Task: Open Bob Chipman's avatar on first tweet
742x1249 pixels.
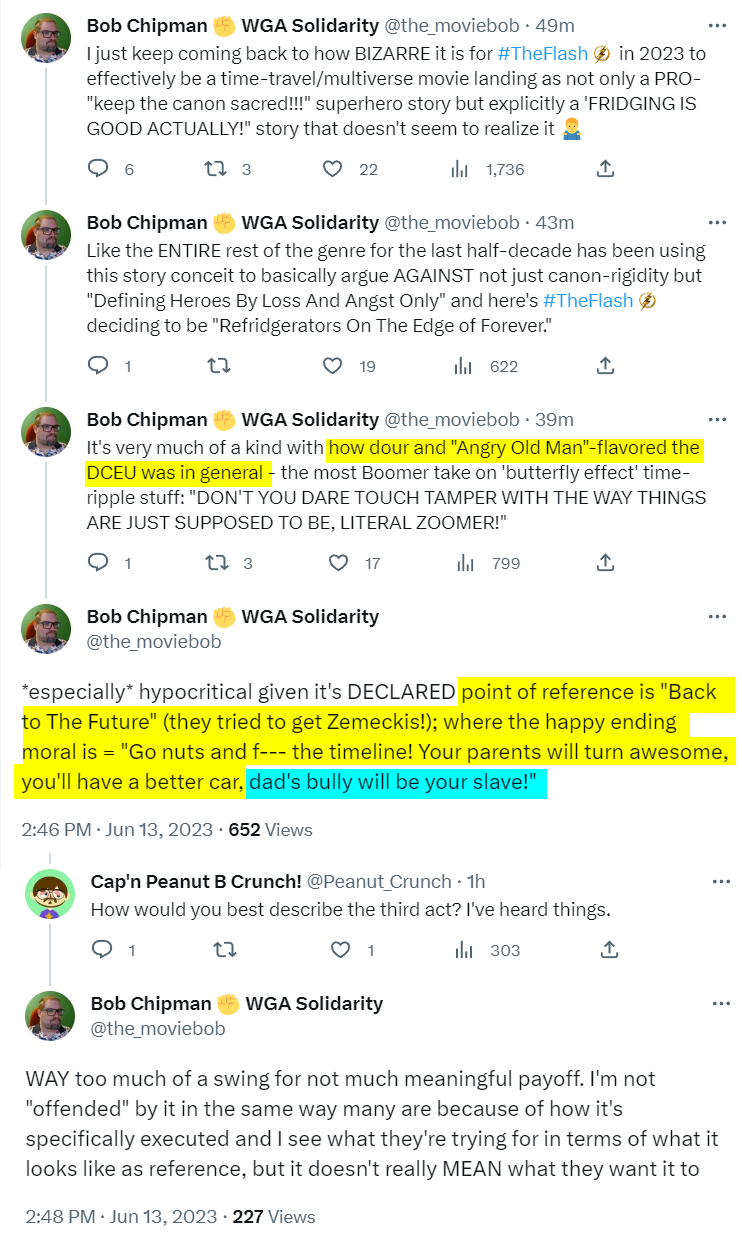Action: coord(46,39)
